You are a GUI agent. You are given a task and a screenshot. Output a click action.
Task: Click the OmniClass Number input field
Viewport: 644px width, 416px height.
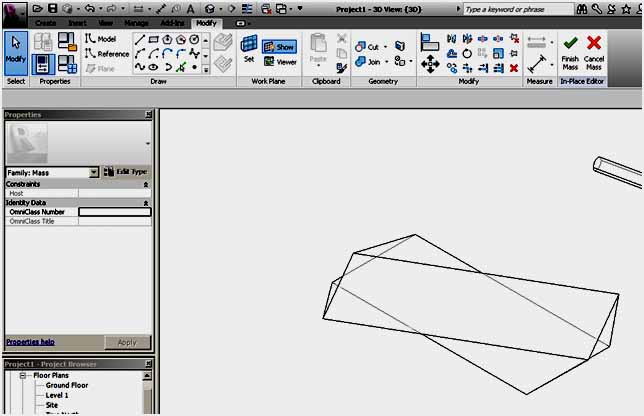114,212
